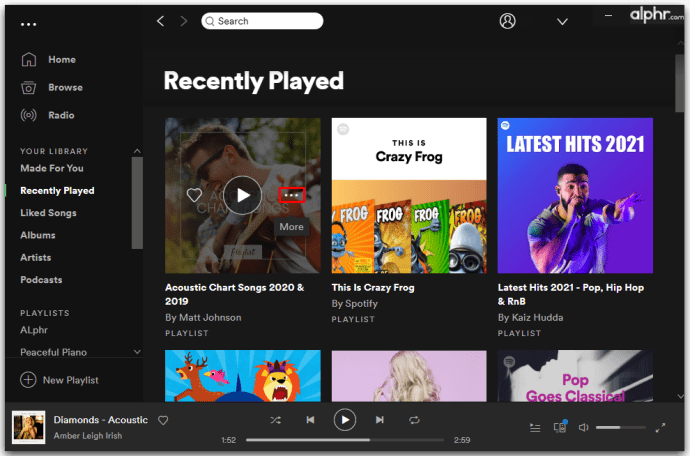The width and height of the screenshot is (690, 456).
Task: Open the Matt Johnson creator link
Action: (210, 318)
